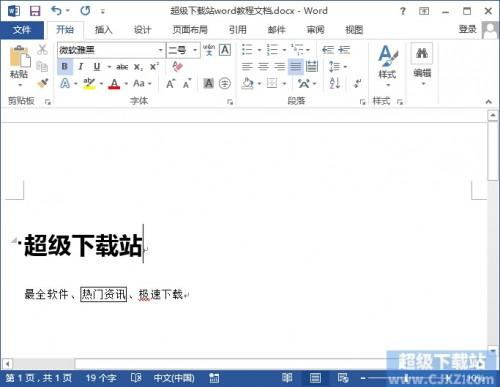Apply text effects outlined A
This screenshot has width=500, height=387.
(x=65, y=83)
